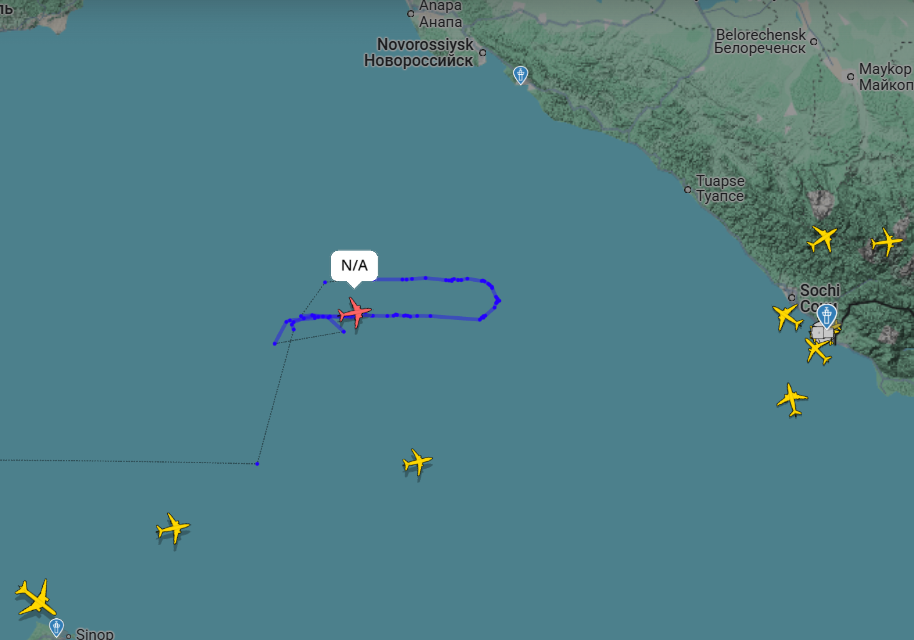The width and height of the screenshot is (914, 640).
Task: Select the yellow plane flying offshore south of Sochi
Action: tap(792, 400)
